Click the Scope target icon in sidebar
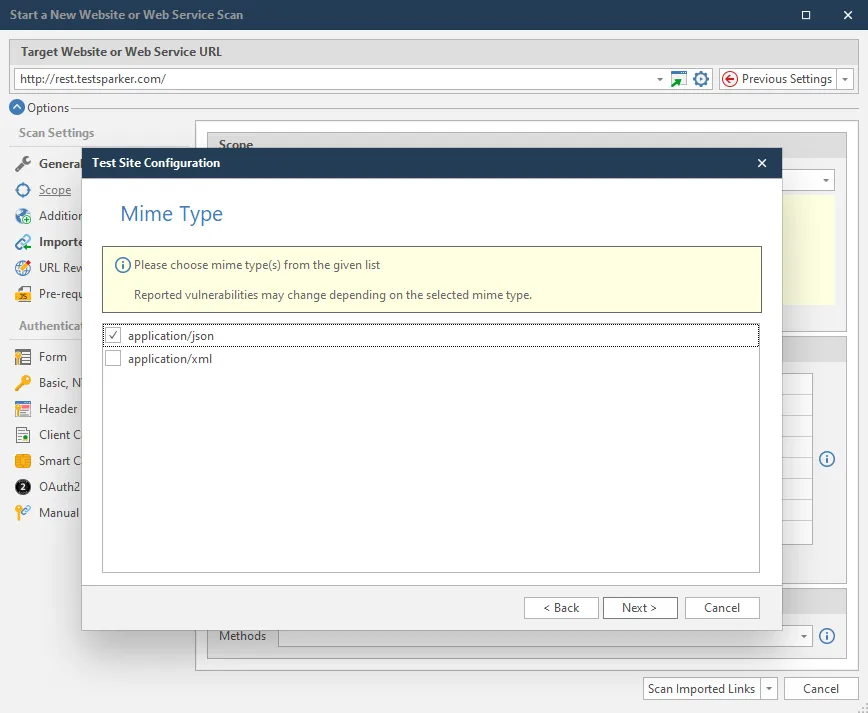Screen dimensions: 868x713 coord(22,190)
